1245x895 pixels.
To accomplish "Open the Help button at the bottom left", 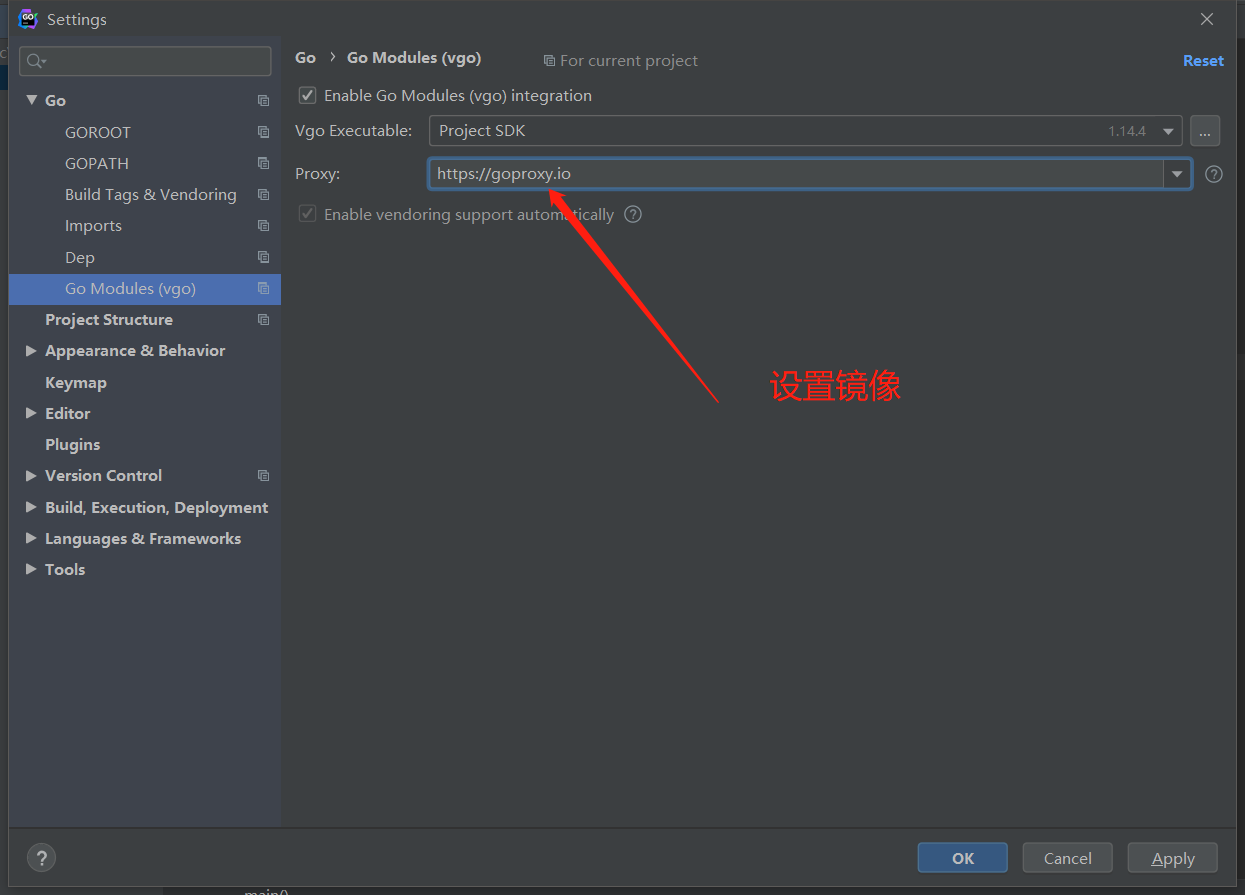I will tap(41, 858).
